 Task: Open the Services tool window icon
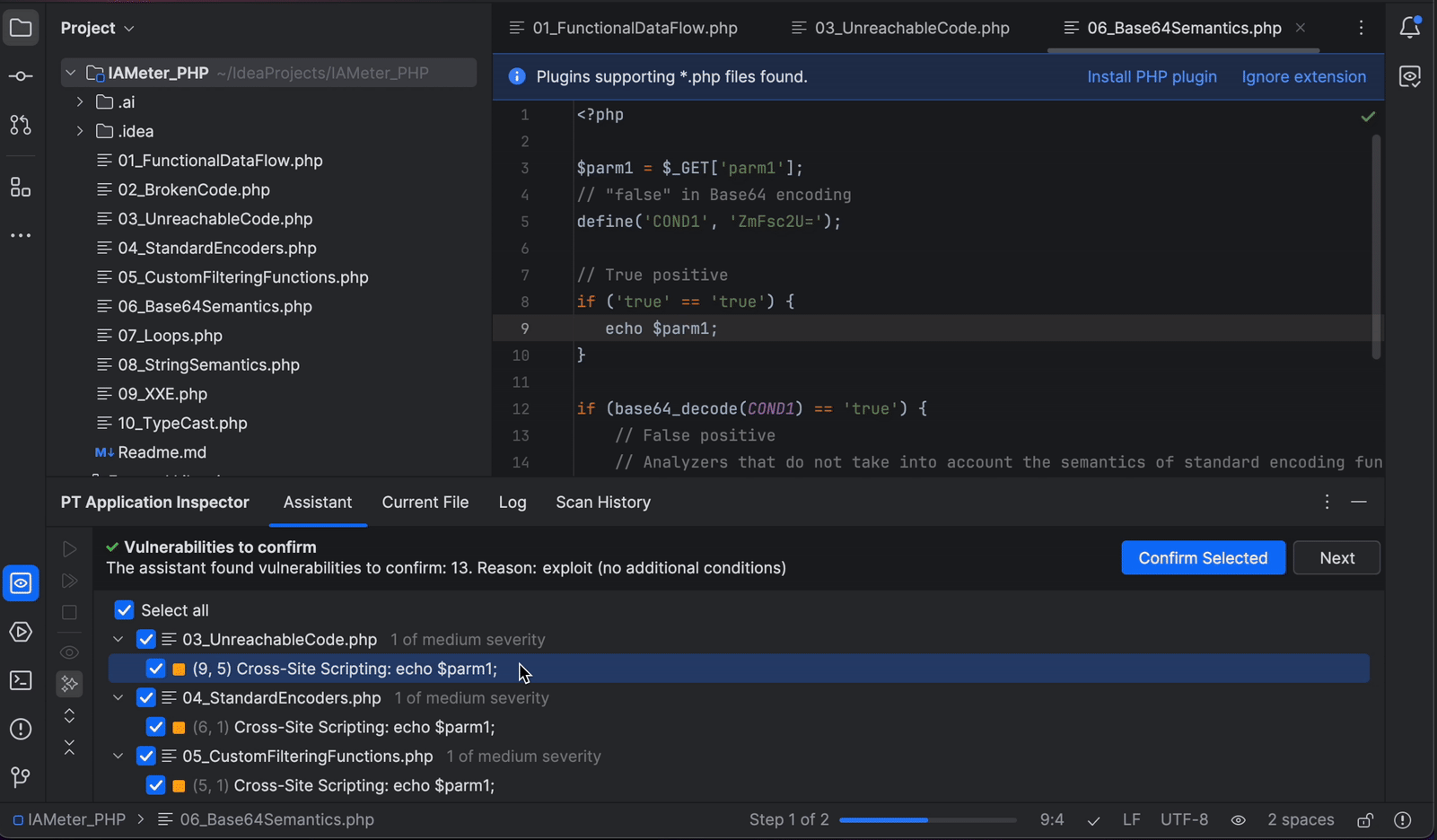(x=21, y=632)
